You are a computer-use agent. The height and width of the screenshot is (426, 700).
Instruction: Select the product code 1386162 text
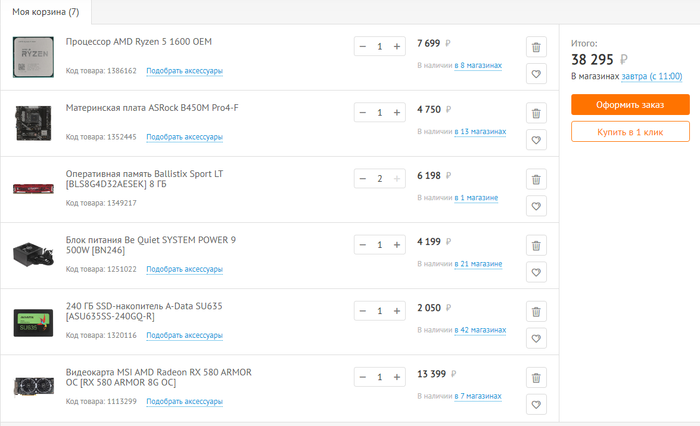101,71
